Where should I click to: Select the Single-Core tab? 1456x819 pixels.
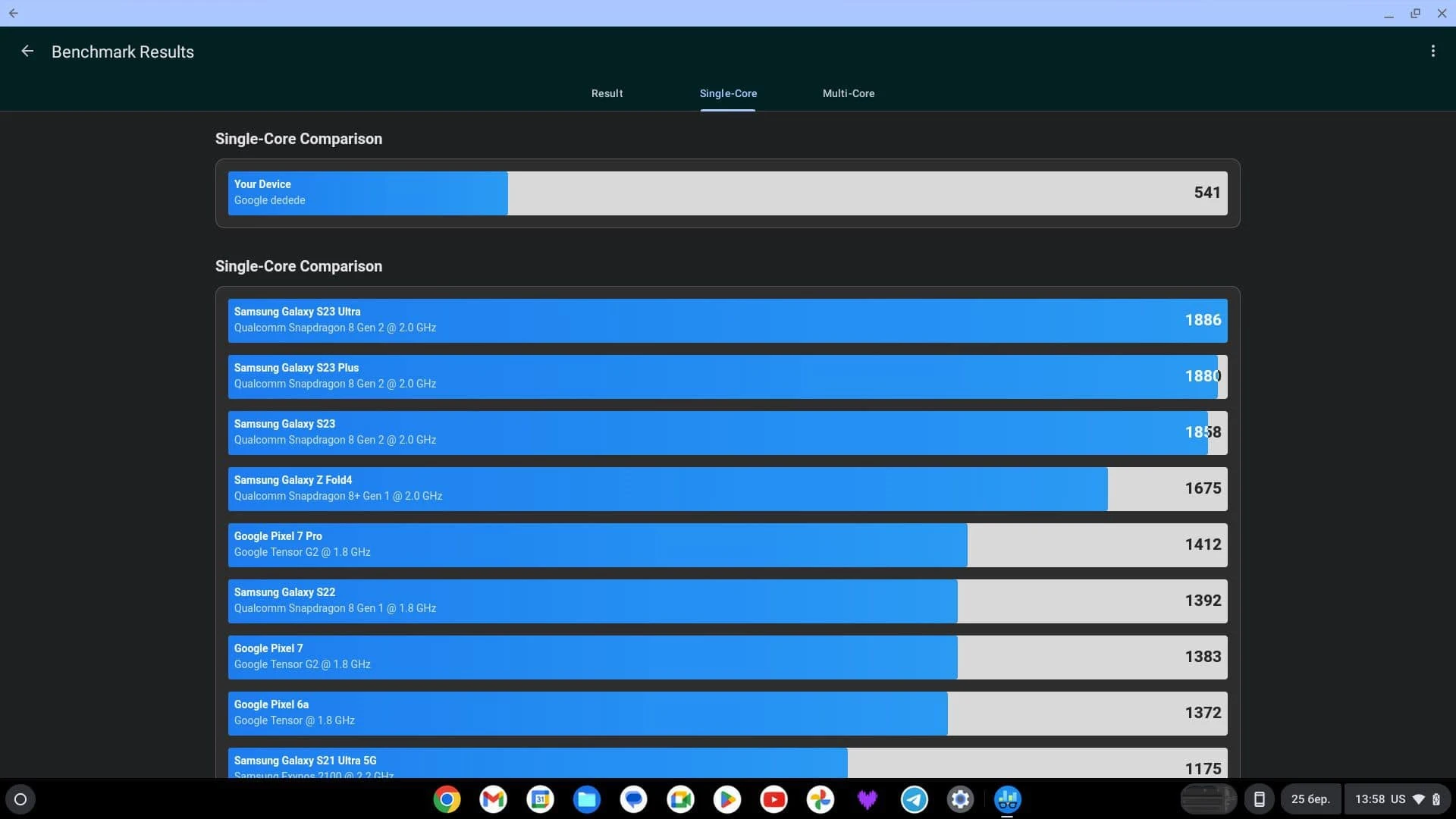click(728, 93)
